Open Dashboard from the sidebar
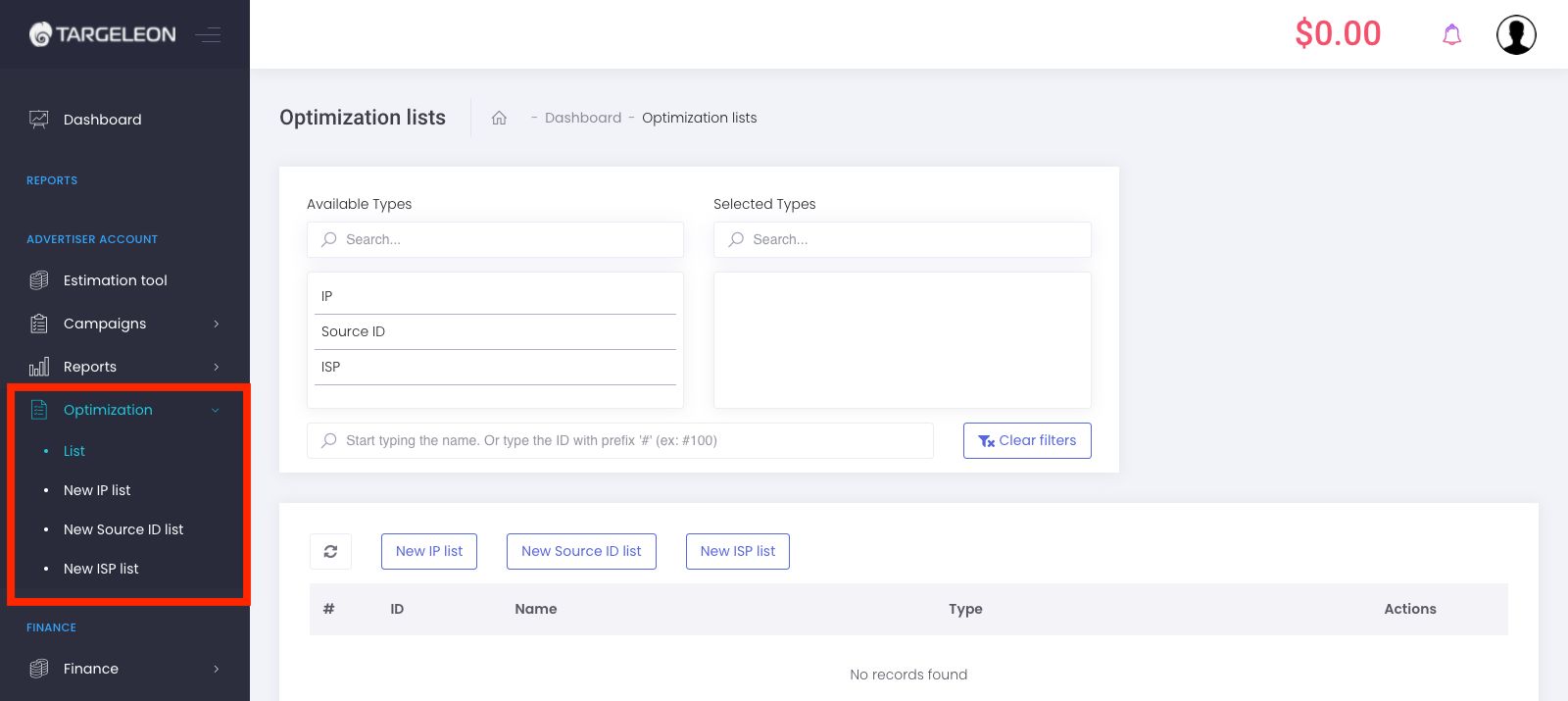 [102, 120]
